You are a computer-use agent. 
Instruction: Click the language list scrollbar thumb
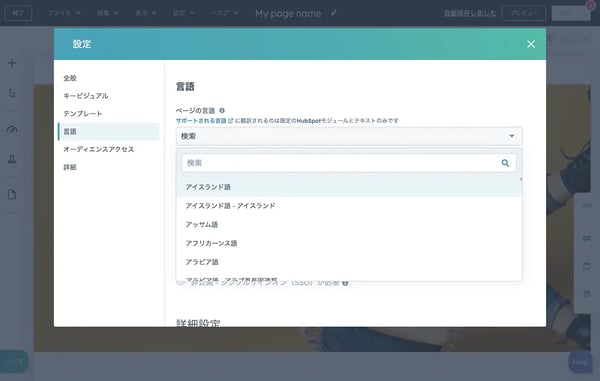pyautogui.click(x=521, y=179)
